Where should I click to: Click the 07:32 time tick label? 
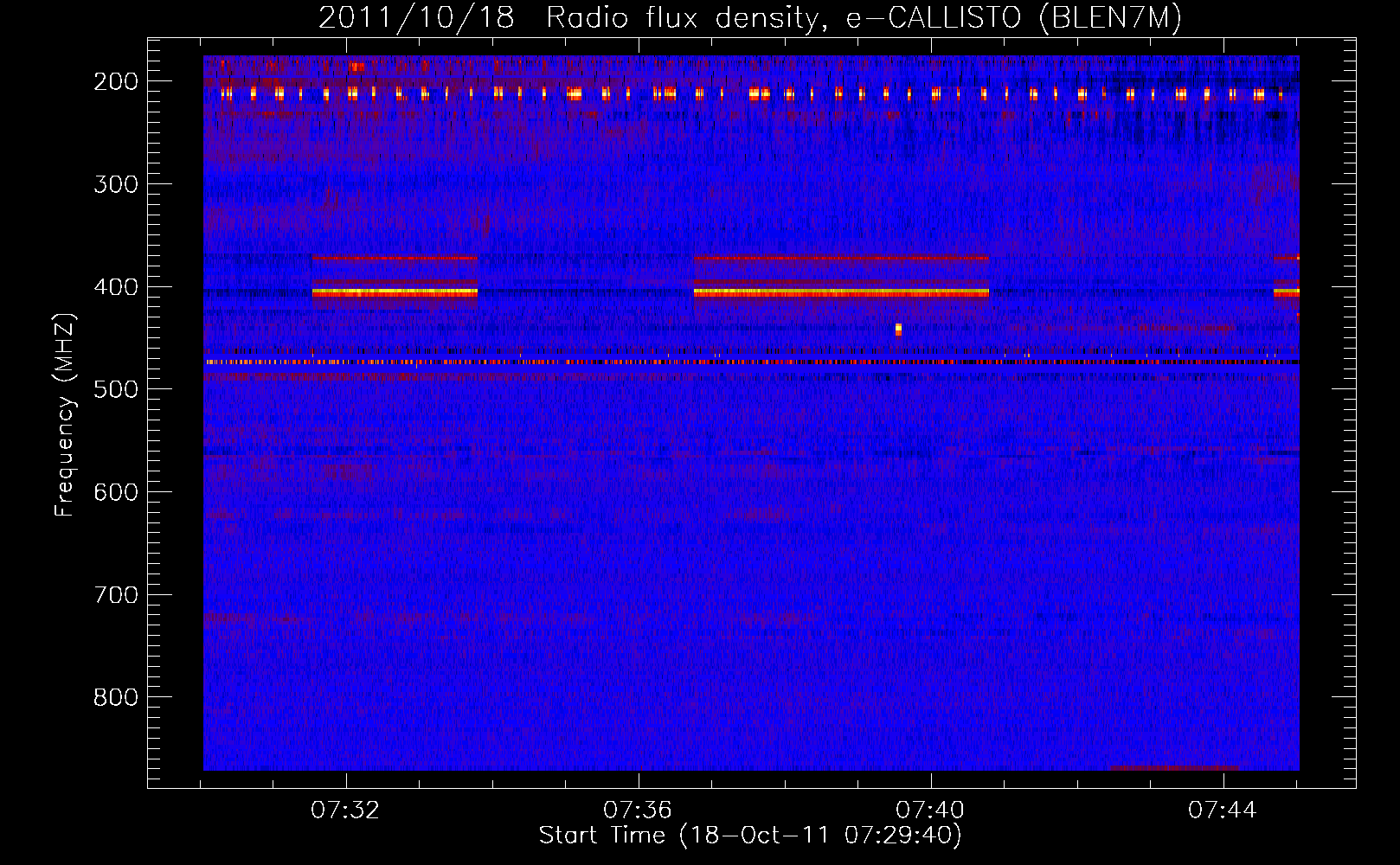(x=346, y=811)
